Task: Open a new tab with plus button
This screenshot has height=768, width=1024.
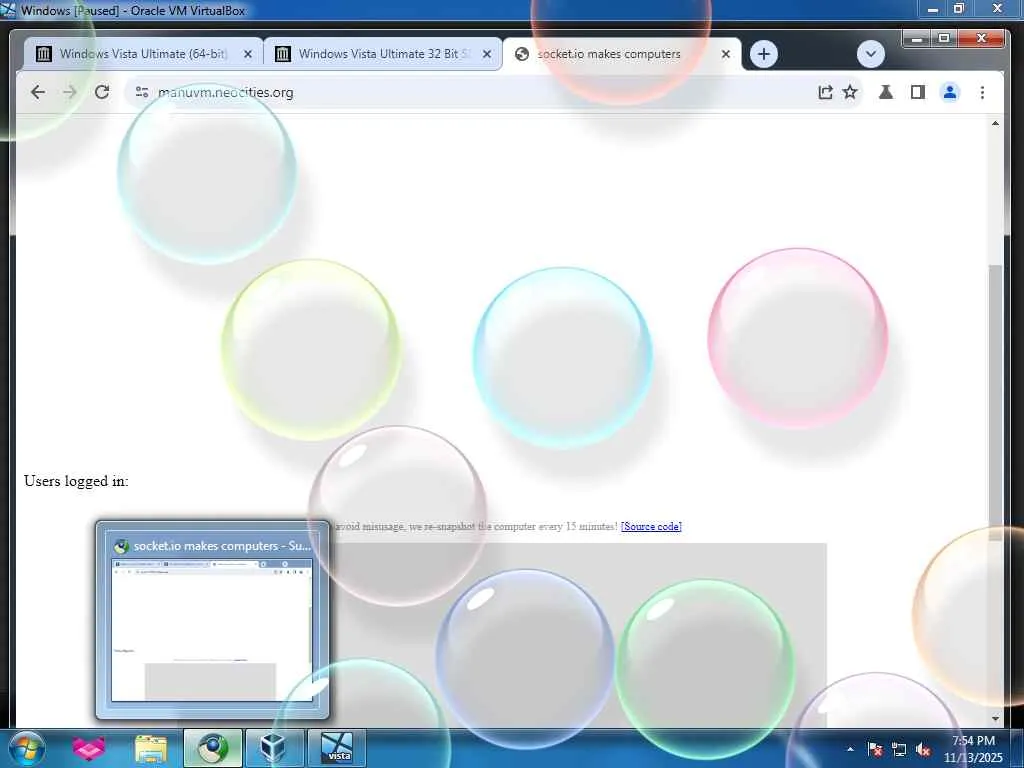Action: [763, 54]
